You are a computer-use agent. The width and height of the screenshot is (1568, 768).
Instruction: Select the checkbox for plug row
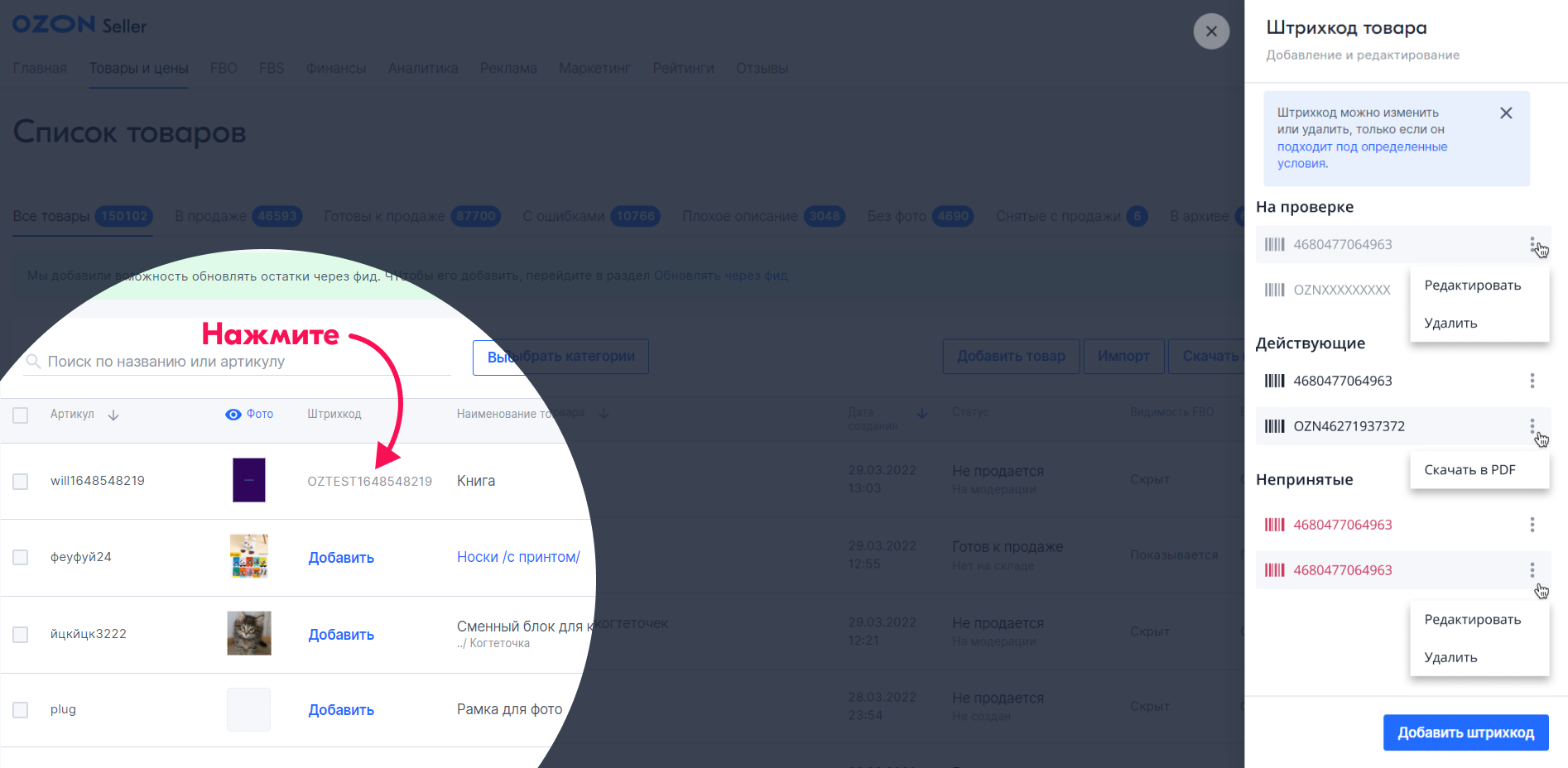click(21, 710)
